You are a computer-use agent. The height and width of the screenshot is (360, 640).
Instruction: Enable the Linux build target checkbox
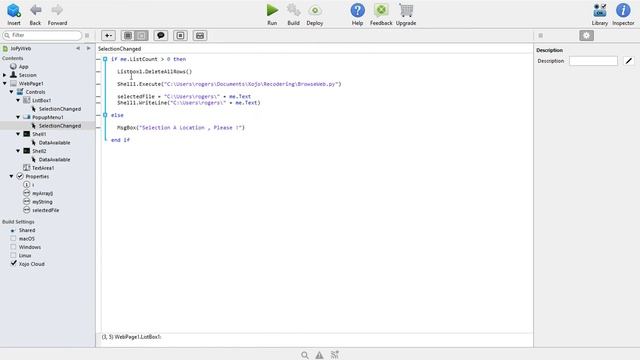pyautogui.click(x=13, y=255)
